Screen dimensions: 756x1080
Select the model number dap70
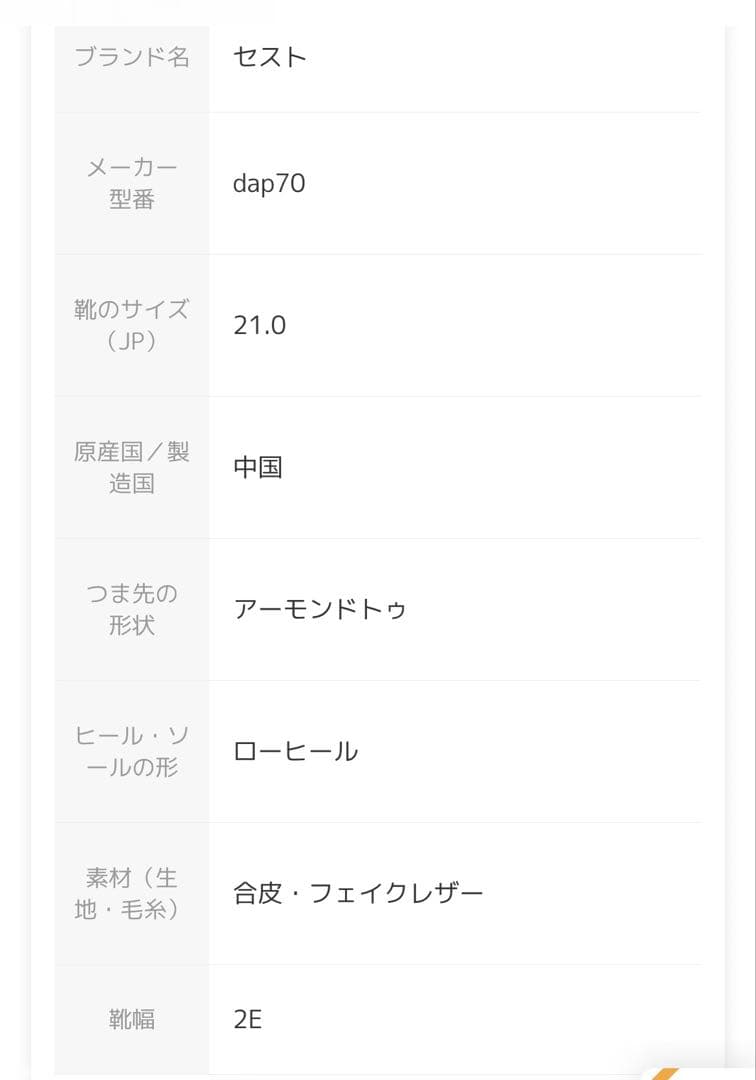[x=269, y=183]
